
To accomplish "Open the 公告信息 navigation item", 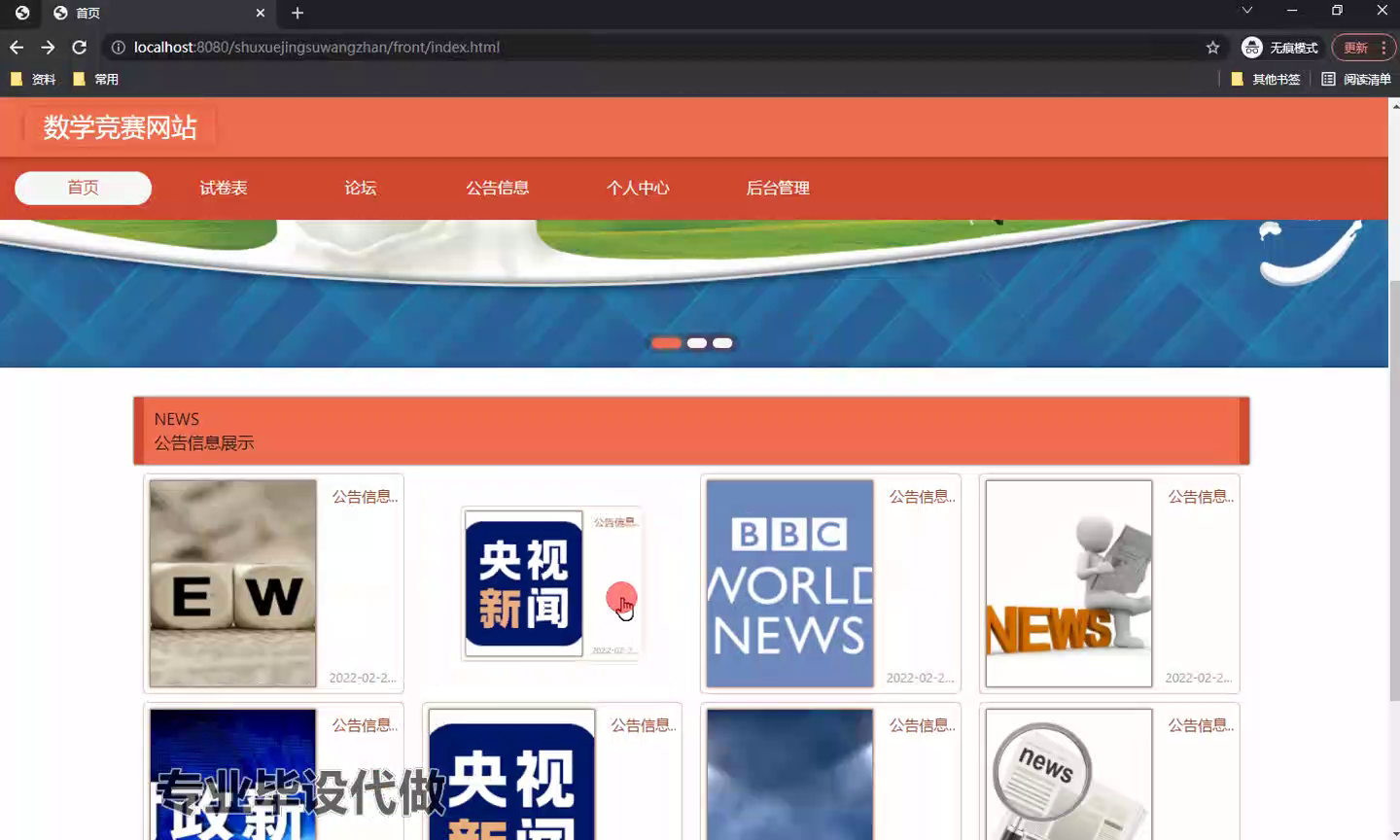I will point(498,188).
